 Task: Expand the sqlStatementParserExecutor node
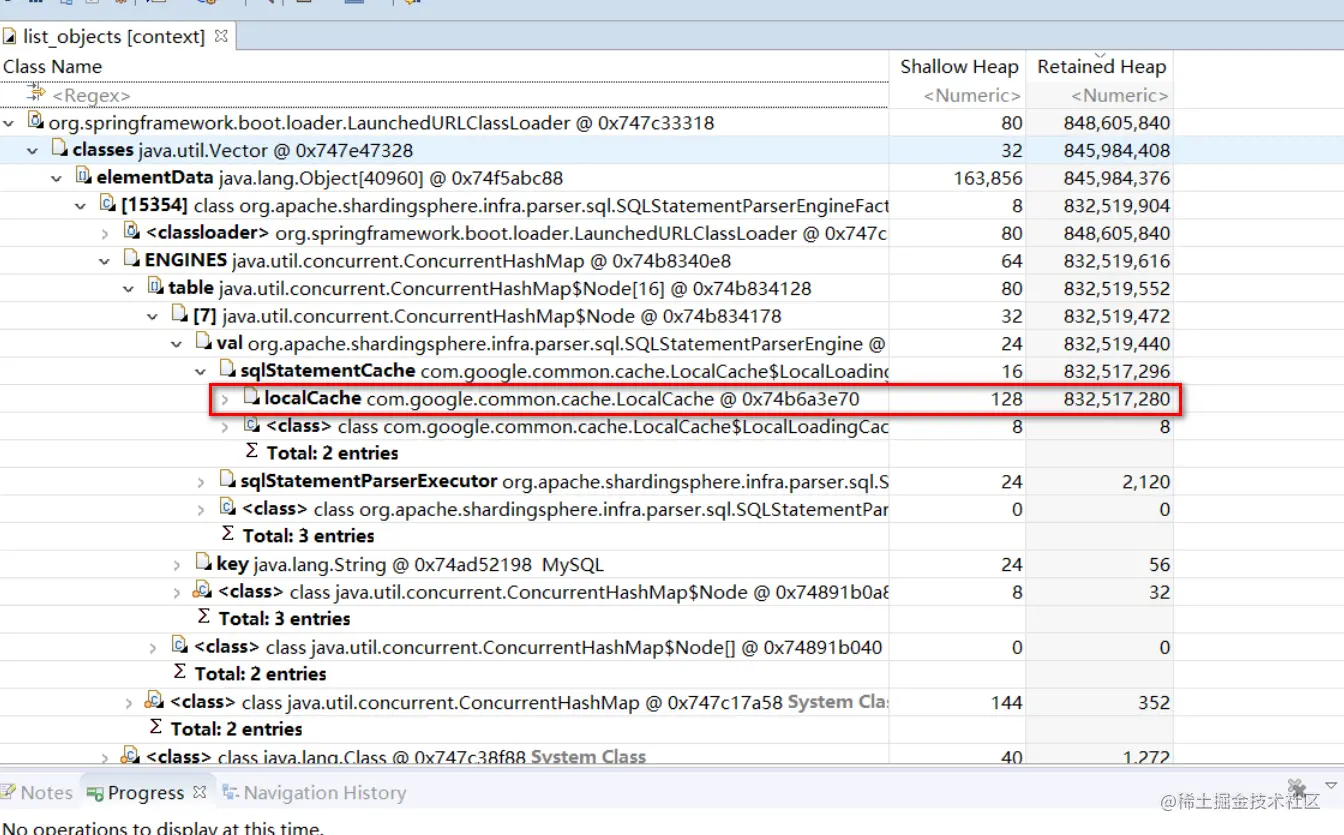coord(201,482)
